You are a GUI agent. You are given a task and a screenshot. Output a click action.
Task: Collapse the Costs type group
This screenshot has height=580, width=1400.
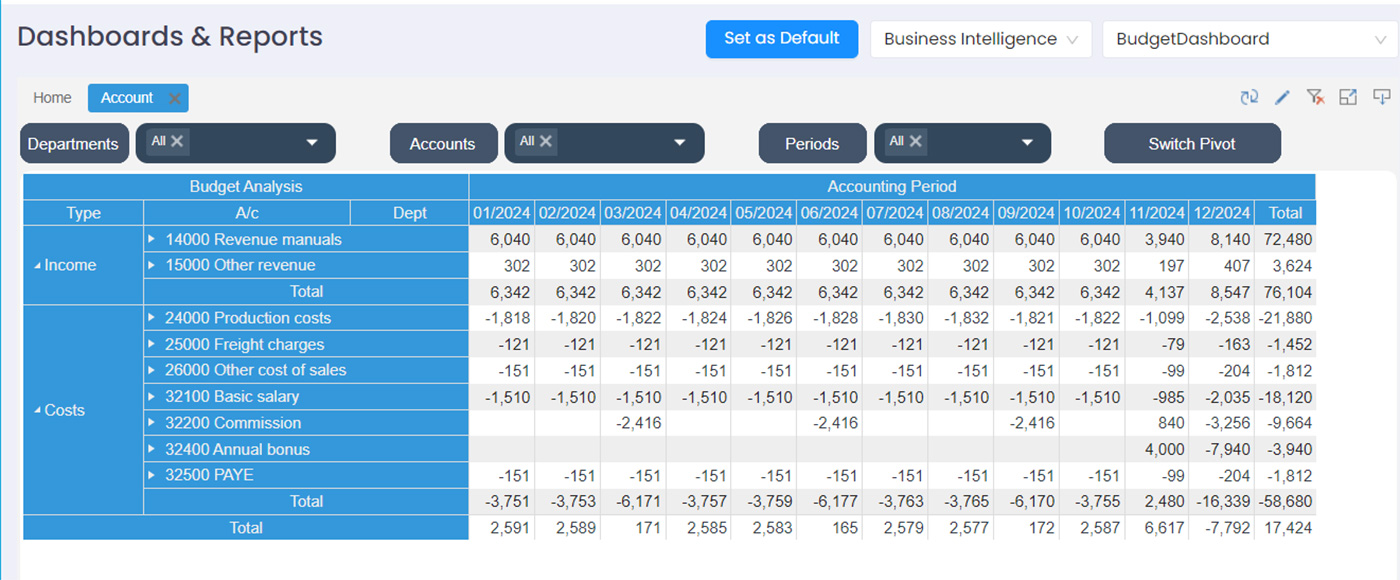[x=38, y=411]
